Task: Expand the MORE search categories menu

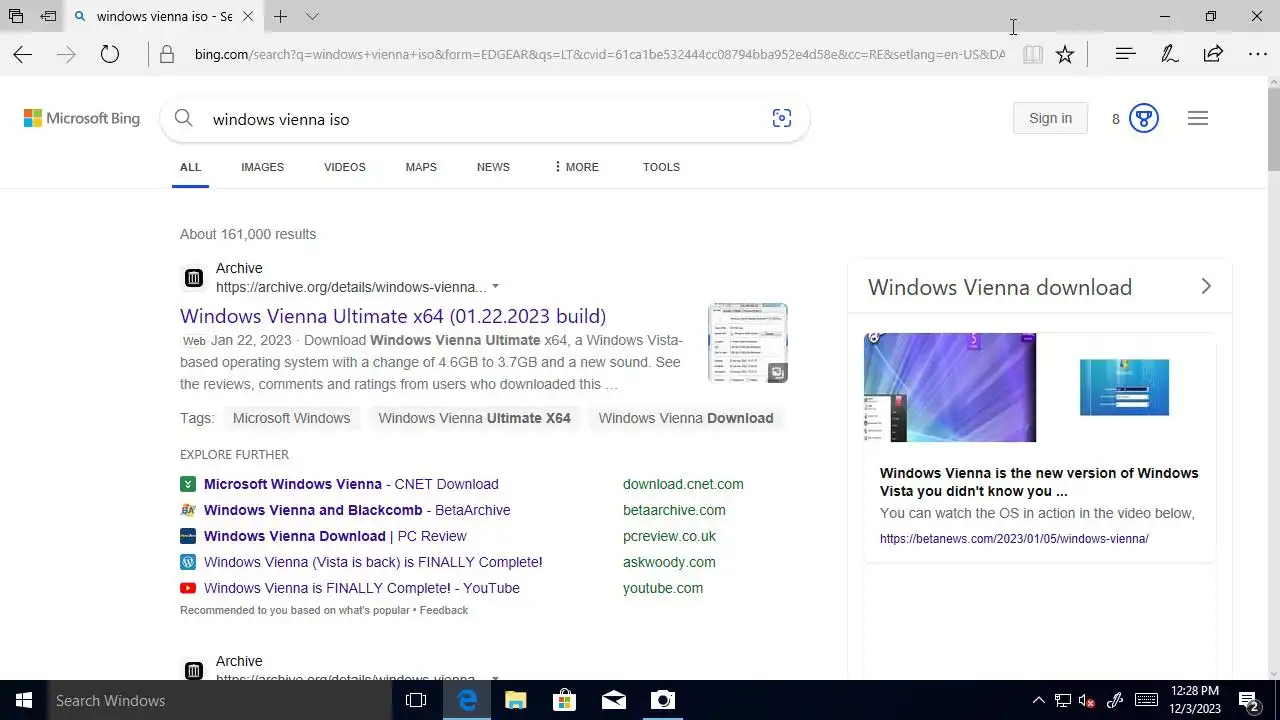Action: point(576,167)
